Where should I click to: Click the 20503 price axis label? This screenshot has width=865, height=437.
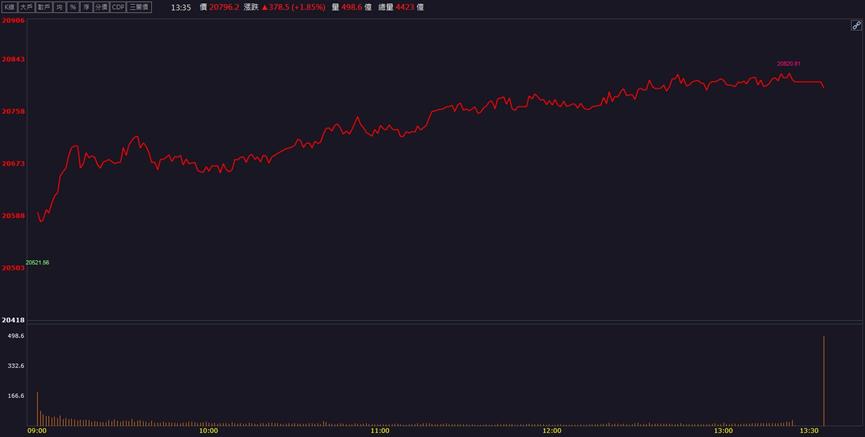click(x=13, y=268)
